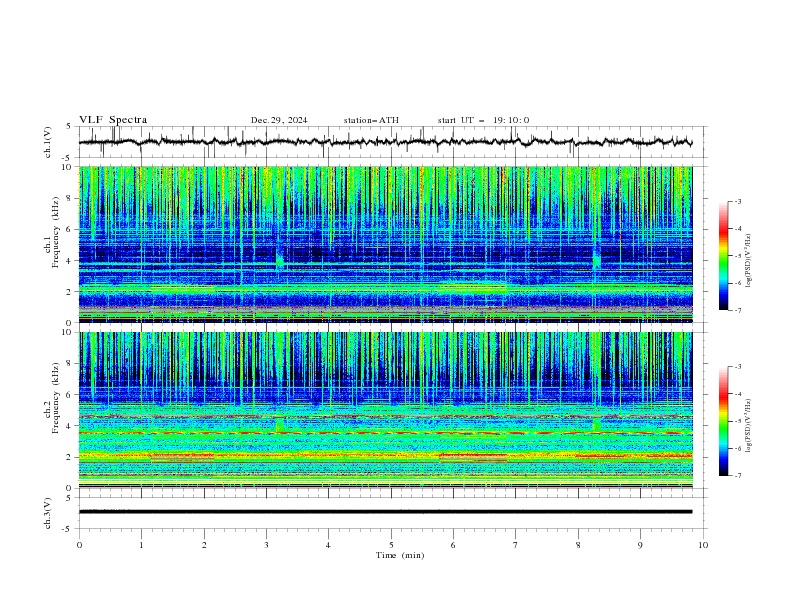Click the time axis tick label 4
Image resolution: width=792 pixels, height=612 pixels.
tap(328, 545)
